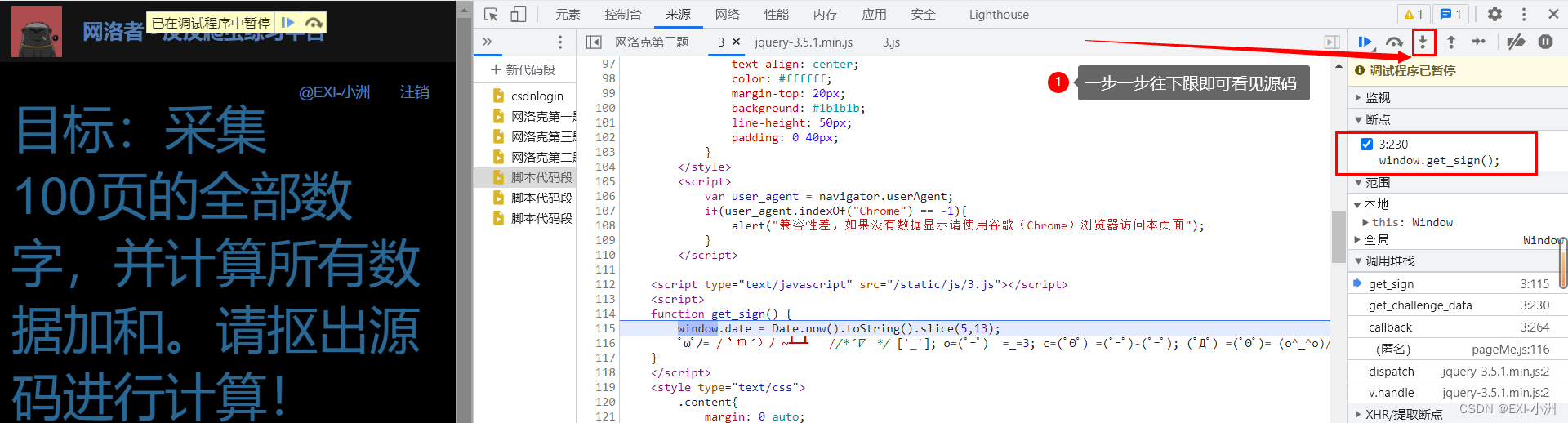Click the window.get_sign(); breakpoint entry

click(1439, 161)
